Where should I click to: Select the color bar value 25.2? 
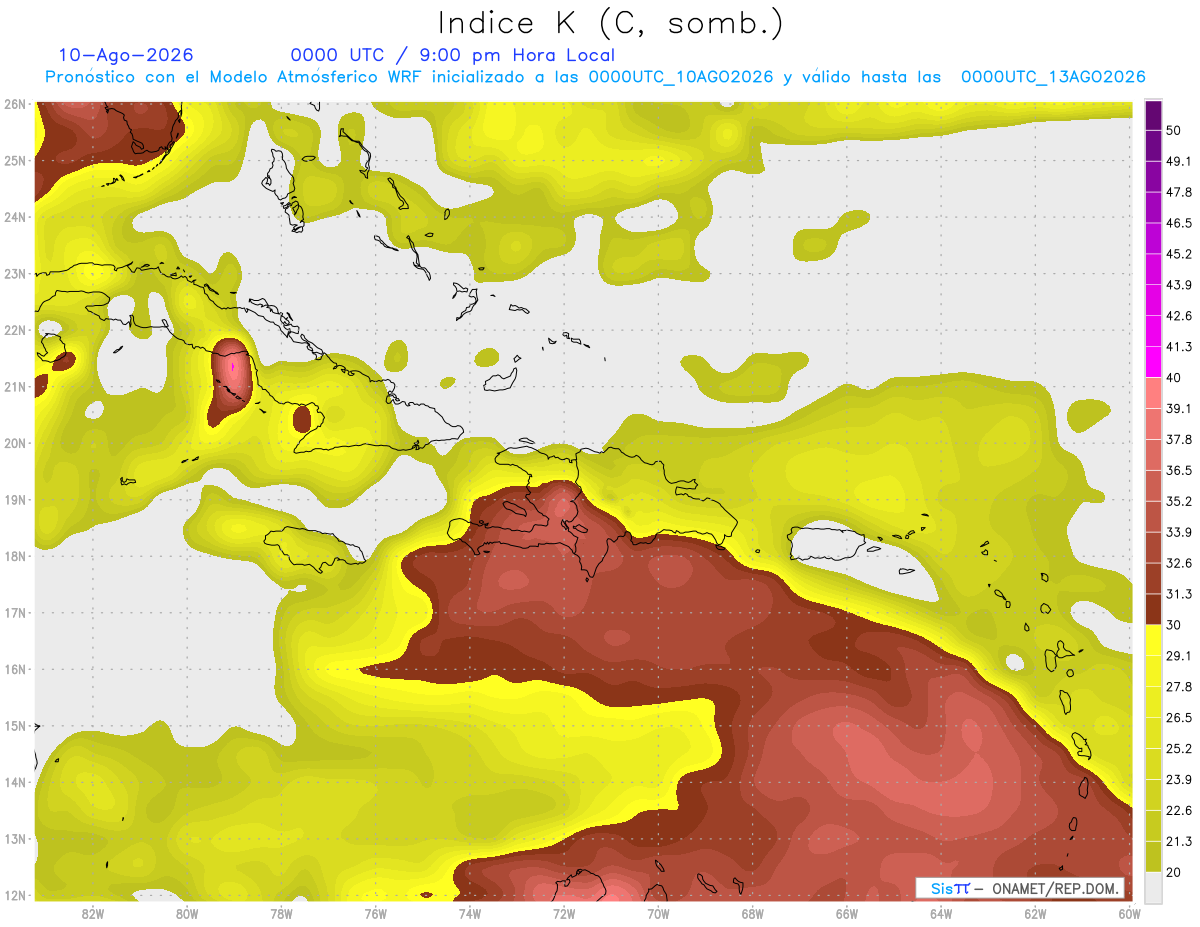point(1178,749)
